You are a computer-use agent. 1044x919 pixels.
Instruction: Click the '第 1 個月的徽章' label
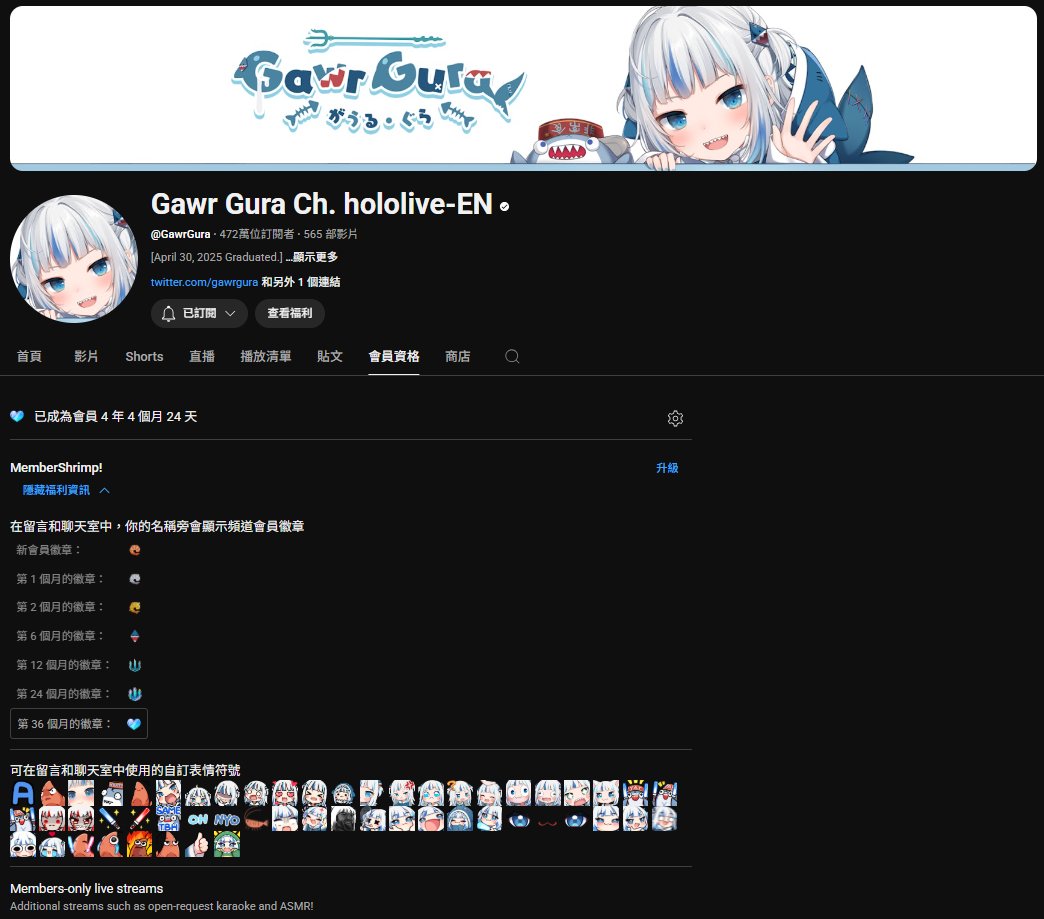pyautogui.click(x=60, y=579)
